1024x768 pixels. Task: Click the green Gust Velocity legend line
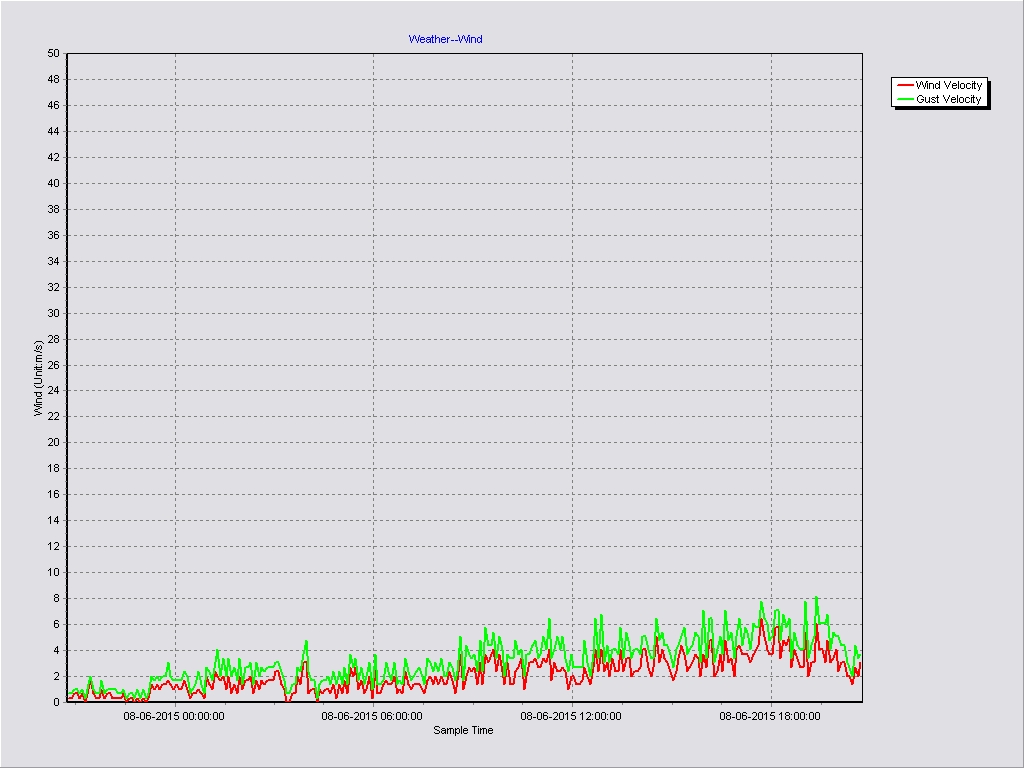click(x=905, y=99)
